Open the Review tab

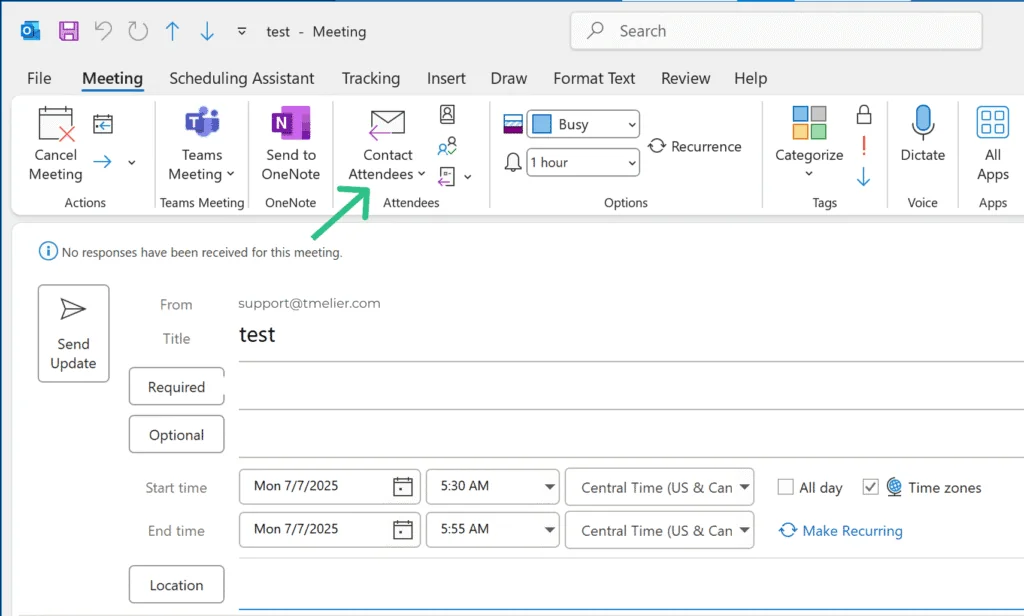tap(686, 78)
